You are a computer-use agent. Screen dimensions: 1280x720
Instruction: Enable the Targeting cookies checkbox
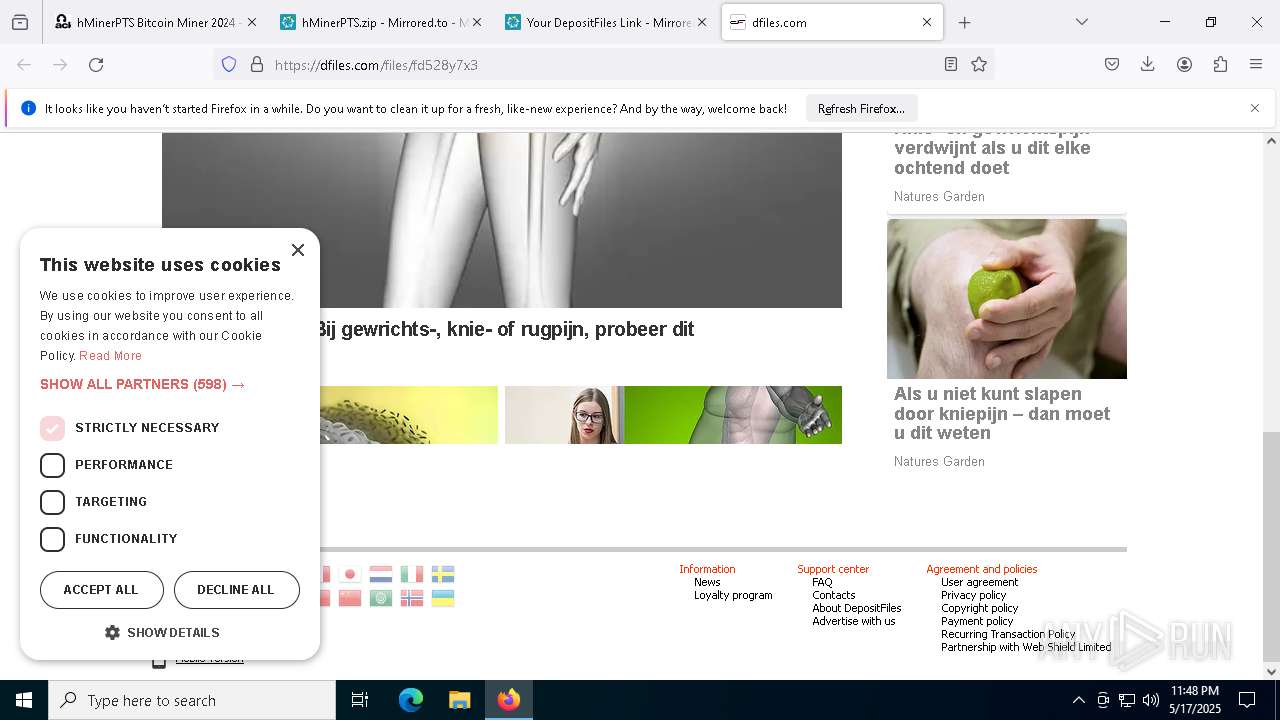(52, 502)
